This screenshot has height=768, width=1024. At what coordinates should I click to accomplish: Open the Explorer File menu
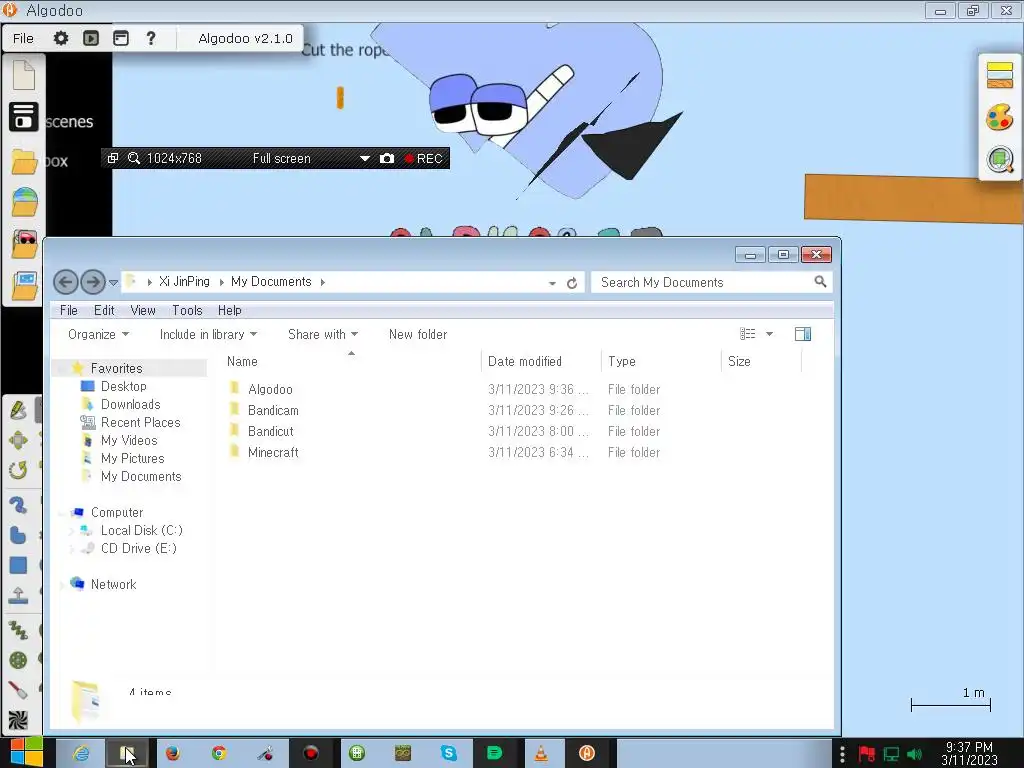point(69,310)
